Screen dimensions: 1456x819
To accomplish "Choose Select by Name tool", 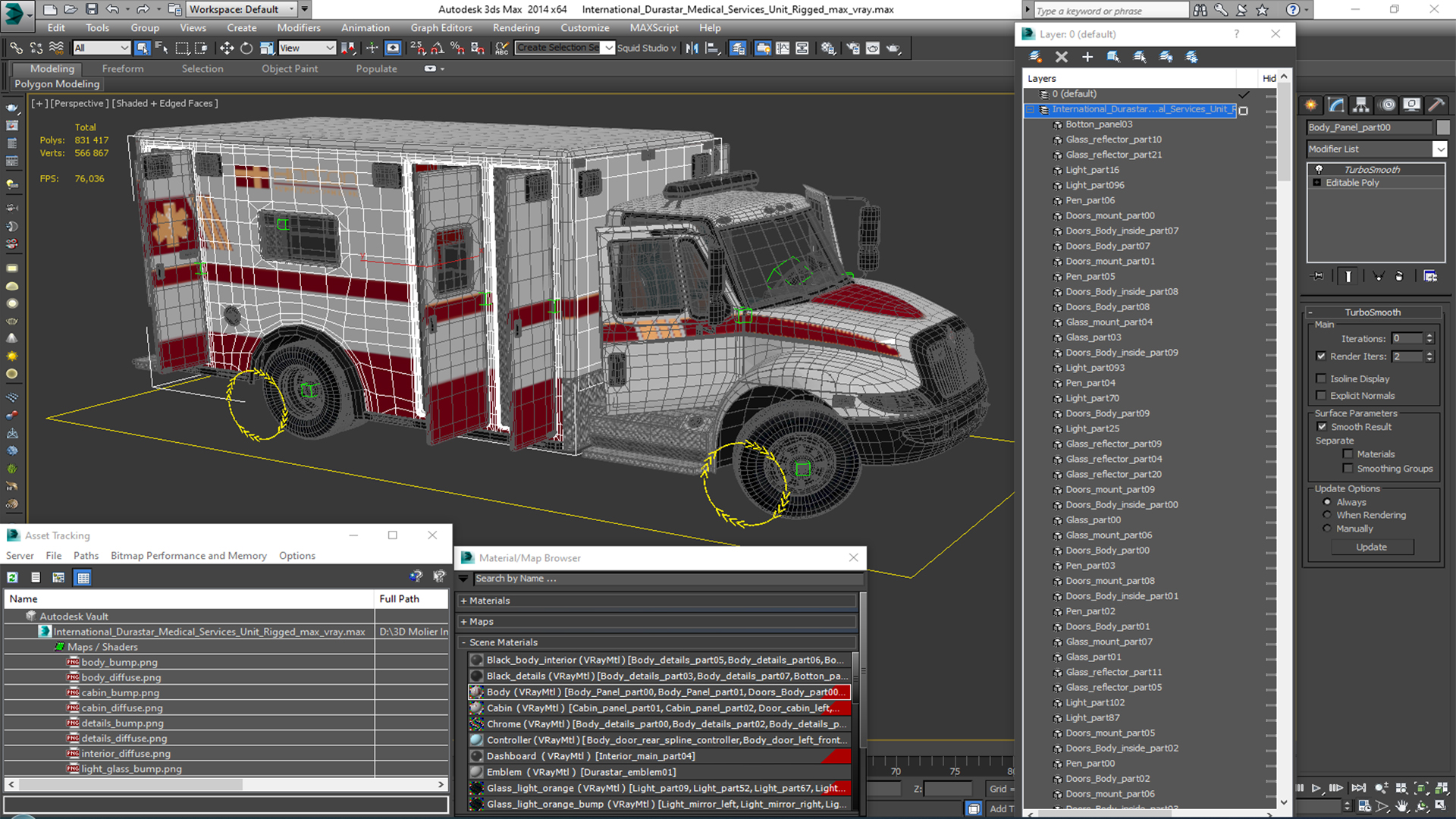I will [162, 48].
